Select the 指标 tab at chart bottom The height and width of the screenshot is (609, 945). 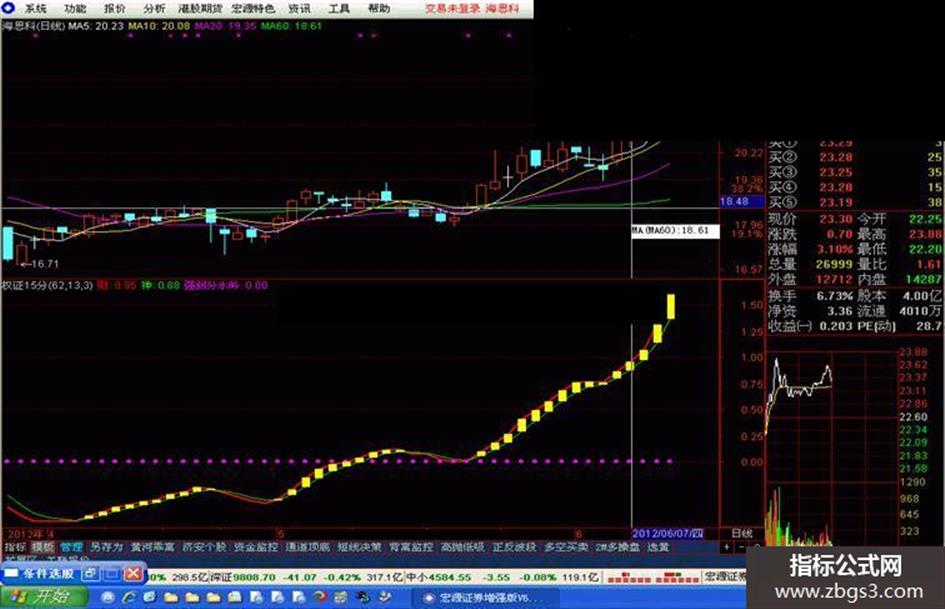pyautogui.click(x=15, y=547)
